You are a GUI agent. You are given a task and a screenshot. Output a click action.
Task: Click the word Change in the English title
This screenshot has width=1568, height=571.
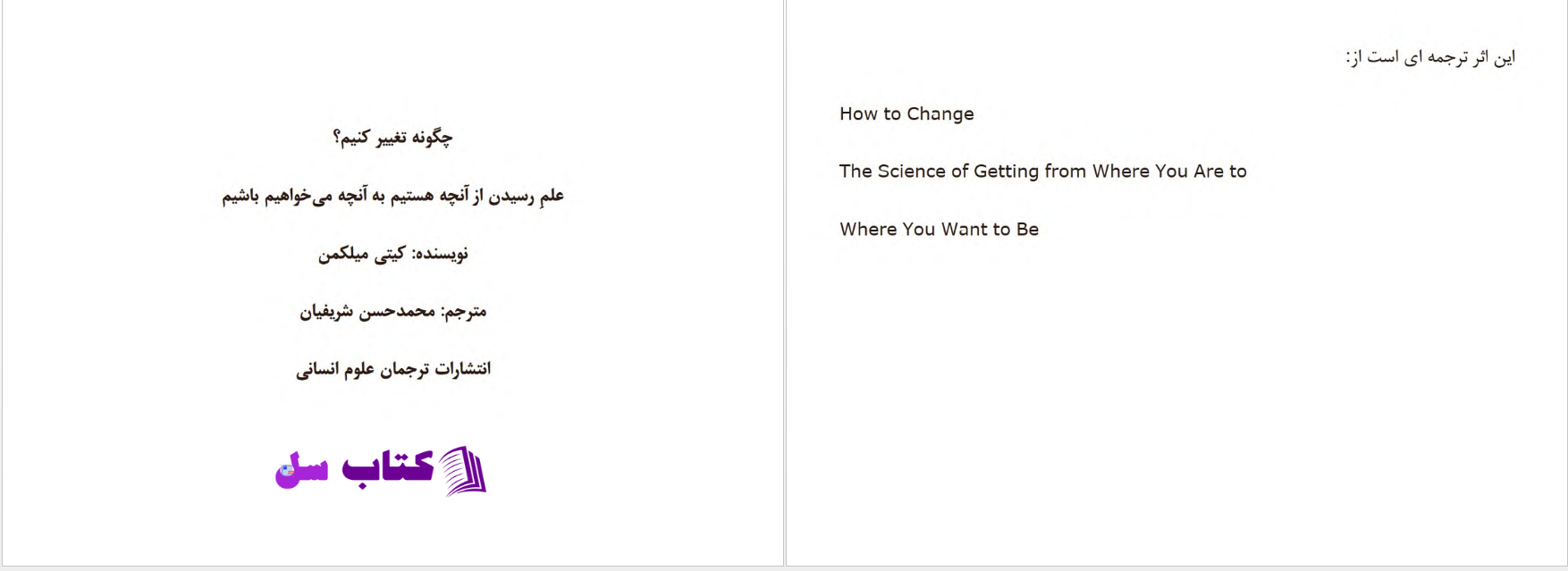tap(940, 114)
